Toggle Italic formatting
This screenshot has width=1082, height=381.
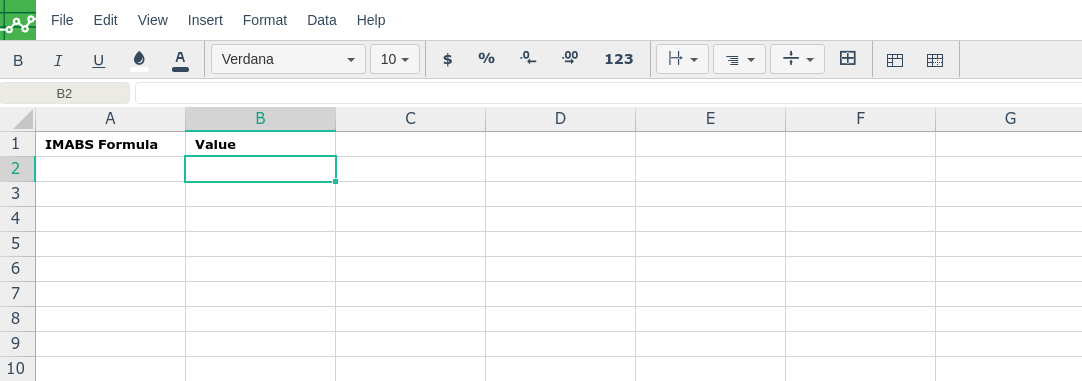tap(58, 60)
